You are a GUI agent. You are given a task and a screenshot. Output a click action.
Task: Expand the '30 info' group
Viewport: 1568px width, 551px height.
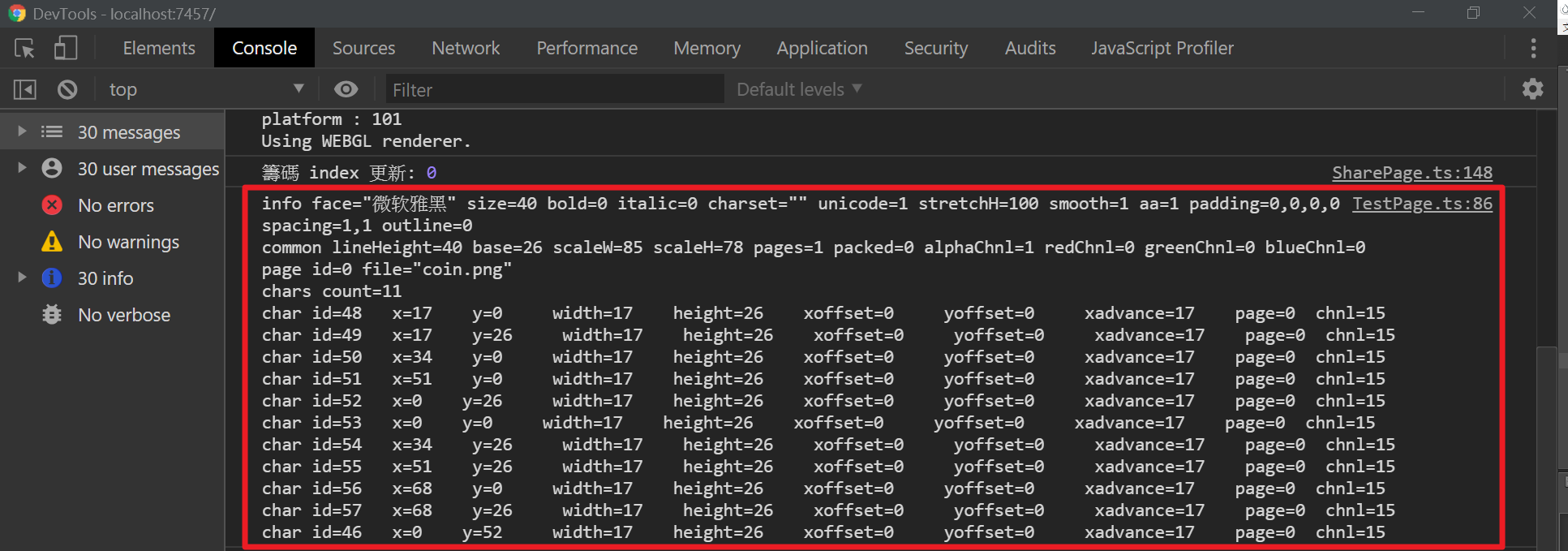[22, 278]
